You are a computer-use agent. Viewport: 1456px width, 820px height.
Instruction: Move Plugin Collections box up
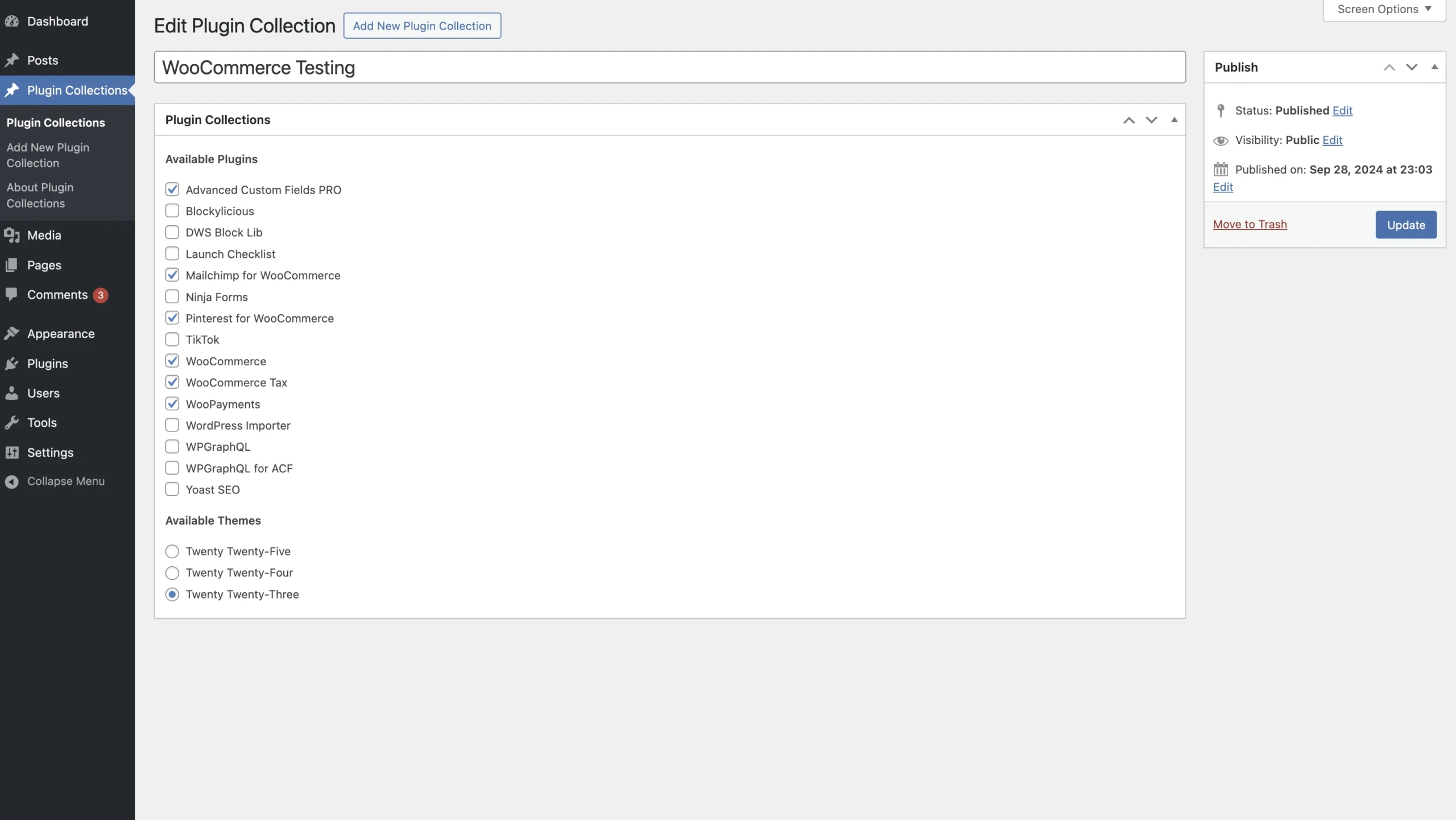[x=1129, y=120]
